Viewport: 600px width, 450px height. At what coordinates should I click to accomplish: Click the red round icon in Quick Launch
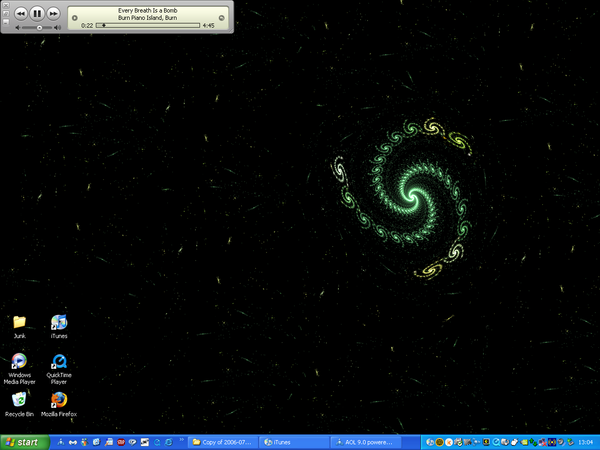click(121, 442)
